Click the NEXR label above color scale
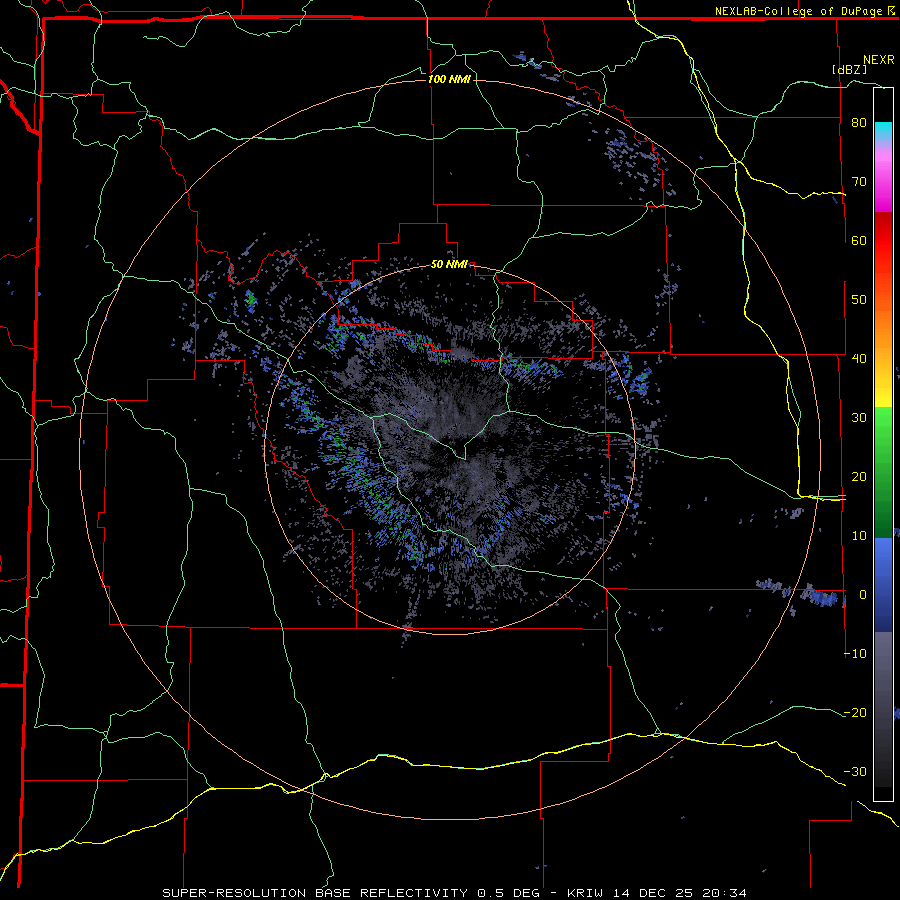Viewport: 900px width, 900px height. 878,60
